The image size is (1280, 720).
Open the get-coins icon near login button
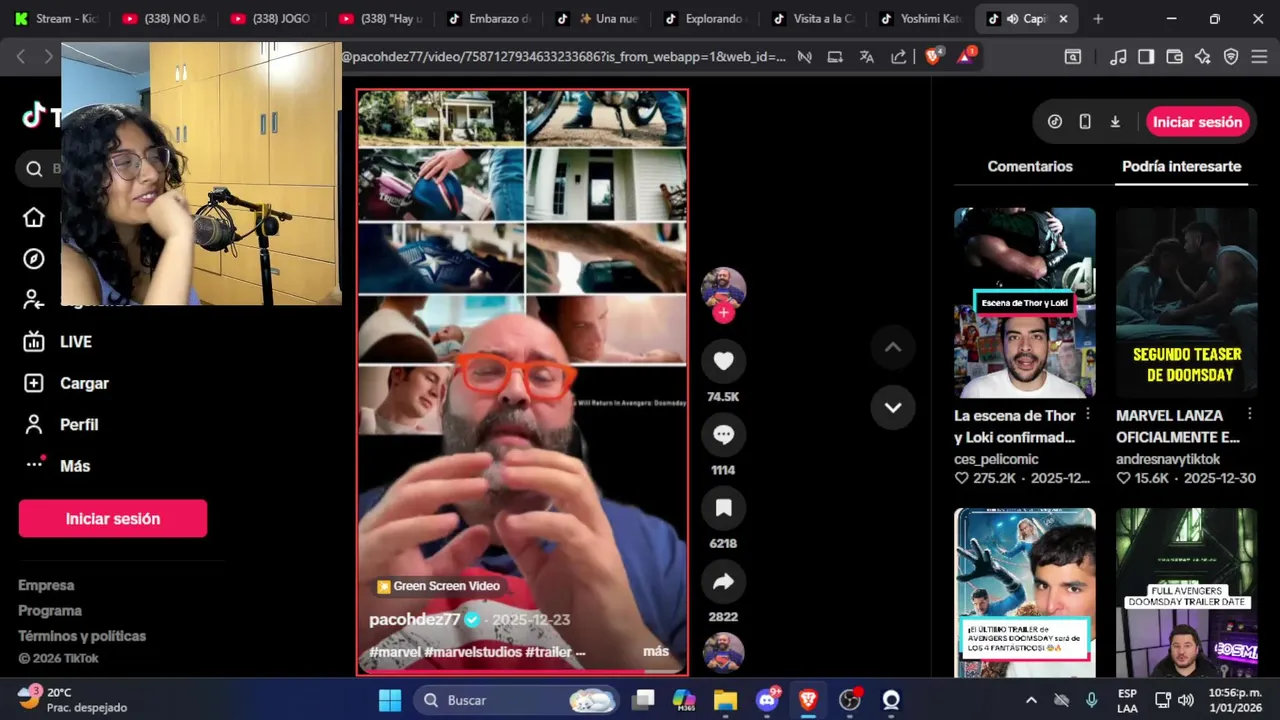click(x=1055, y=122)
